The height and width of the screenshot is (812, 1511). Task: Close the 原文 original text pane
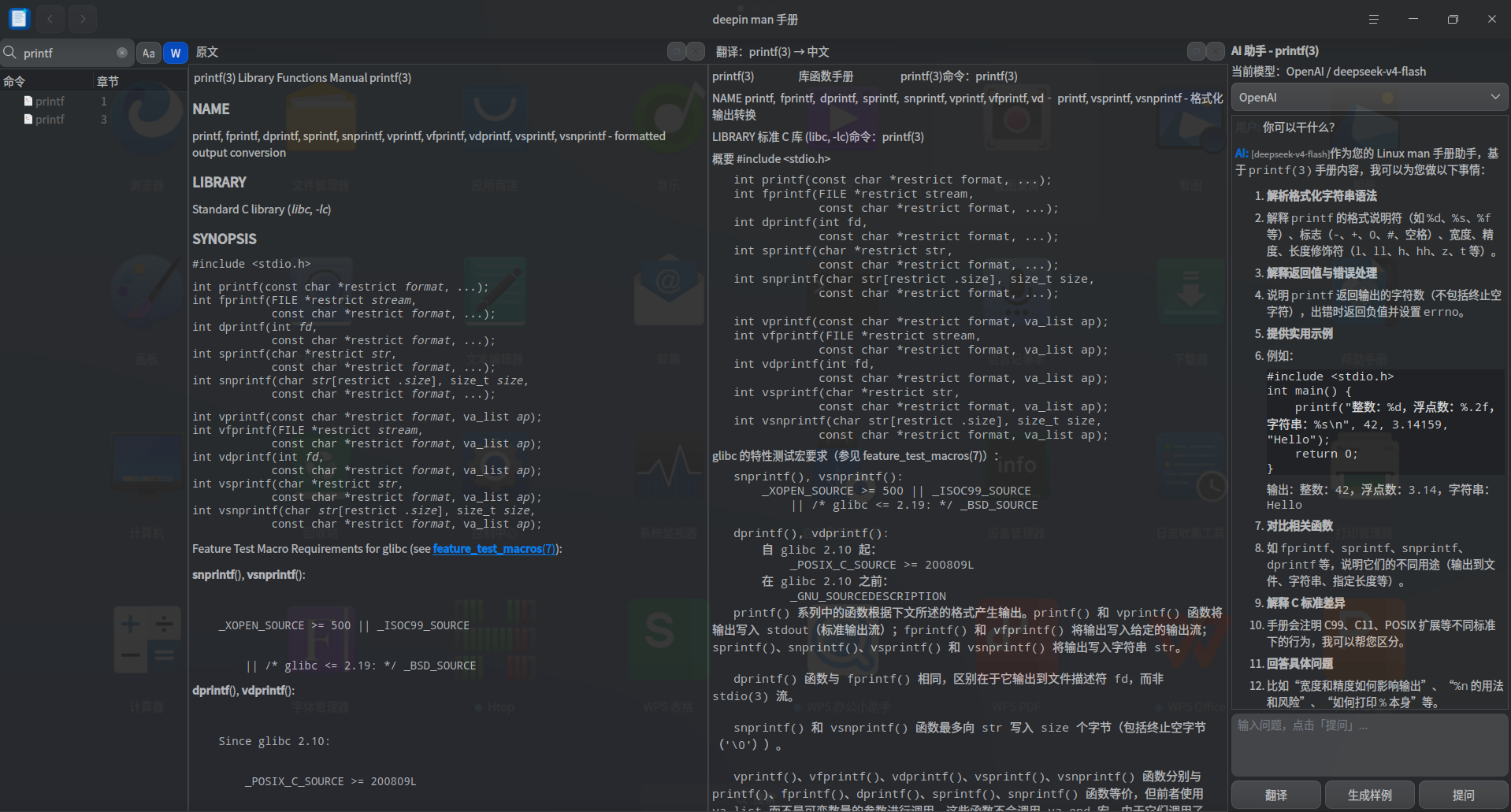coord(696,52)
